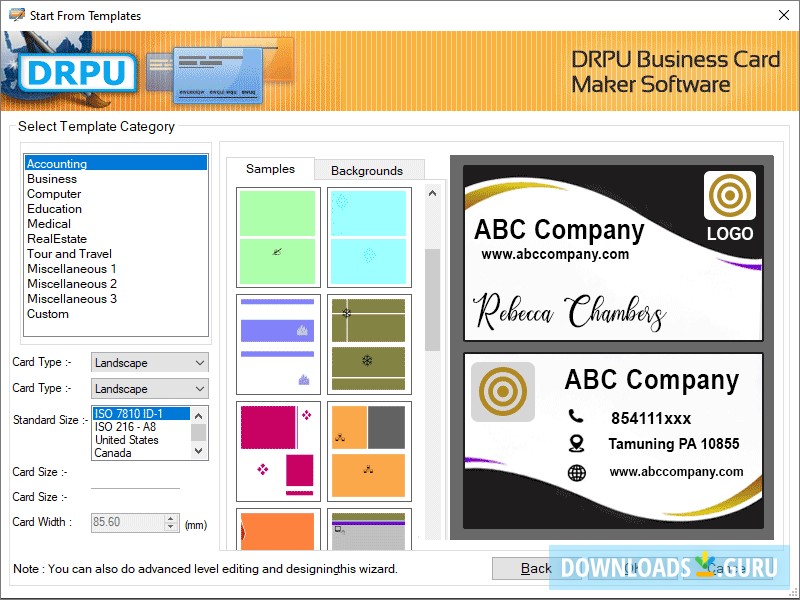Select ISO 7810 ID-1 standard size
The height and width of the screenshot is (600, 800).
(x=141, y=413)
